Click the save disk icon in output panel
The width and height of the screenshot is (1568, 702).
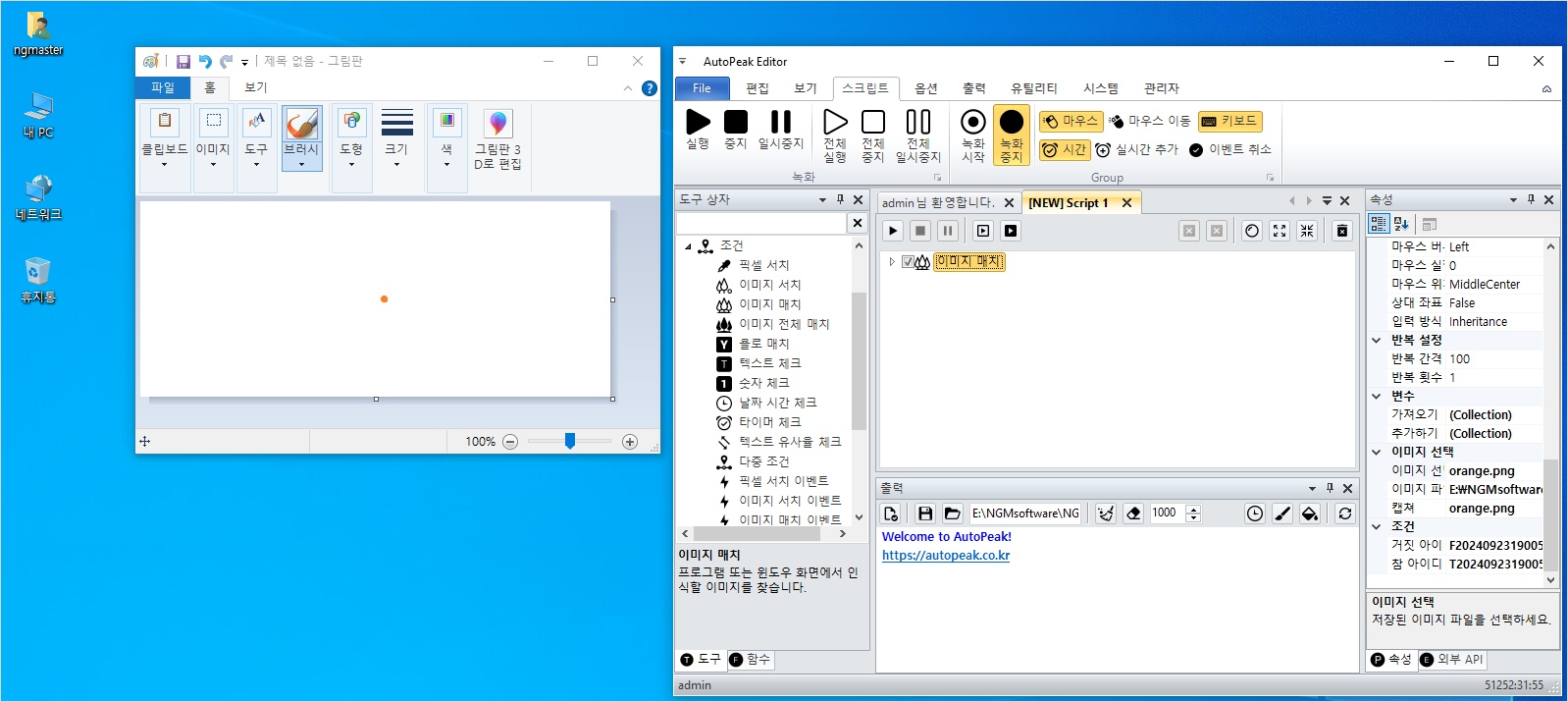(x=925, y=513)
